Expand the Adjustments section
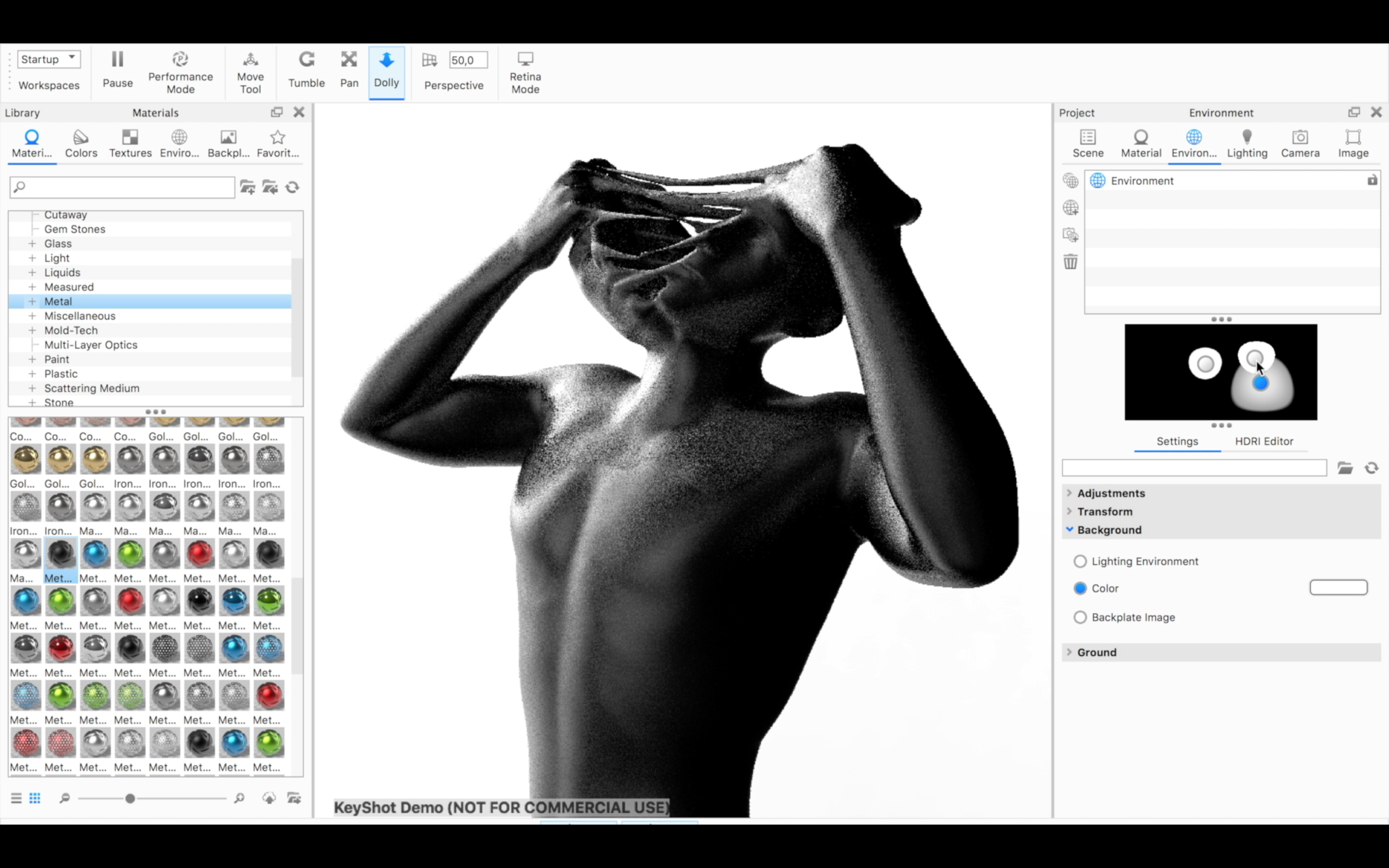Viewport: 1389px width, 868px height. [x=1111, y=493]
